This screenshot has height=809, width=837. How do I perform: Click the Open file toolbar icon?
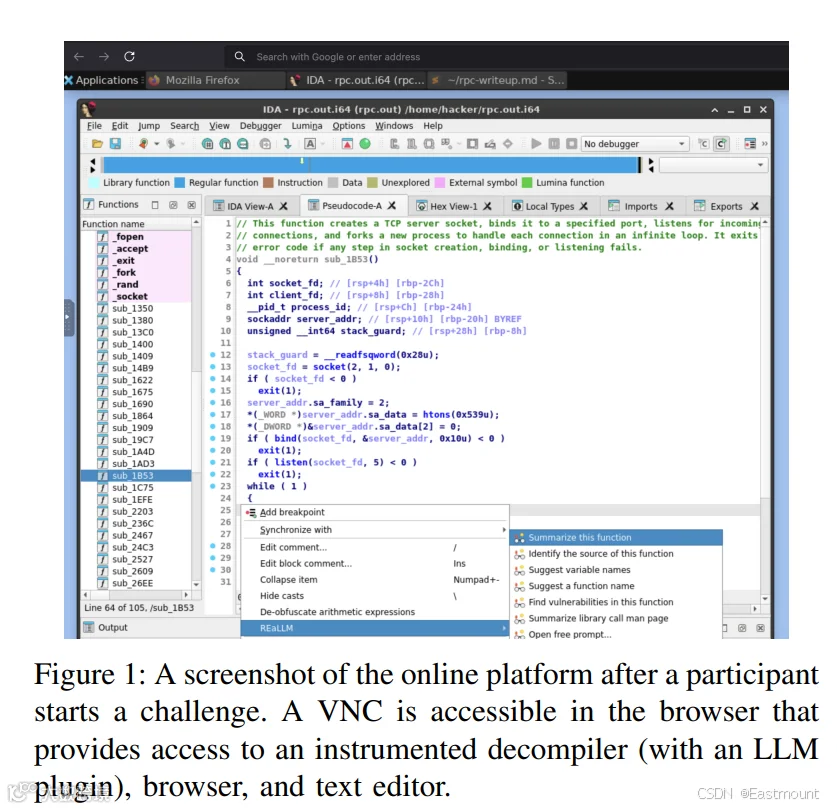[97, 144]
